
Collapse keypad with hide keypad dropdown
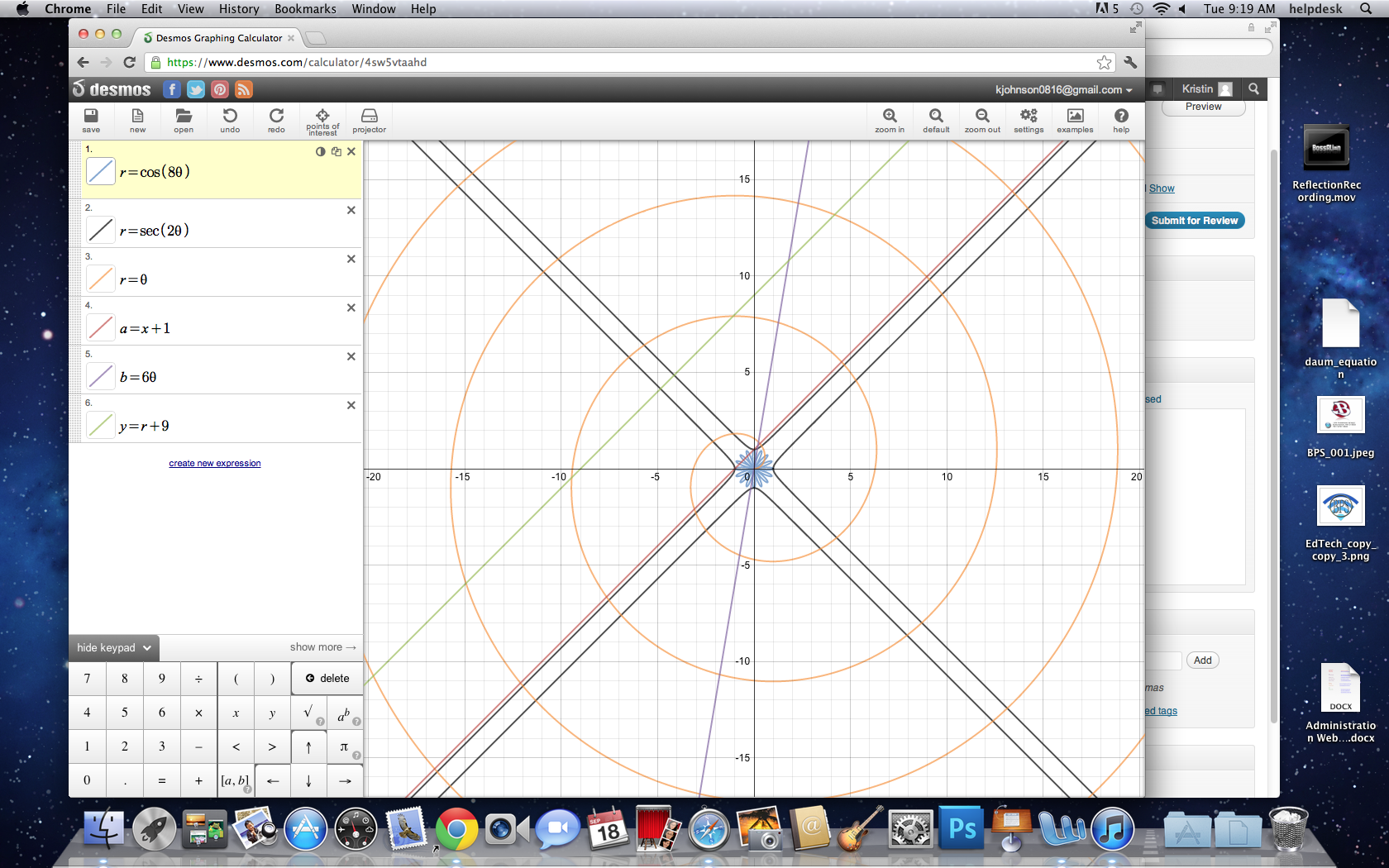pyautogui.click(x=113, y=647)
